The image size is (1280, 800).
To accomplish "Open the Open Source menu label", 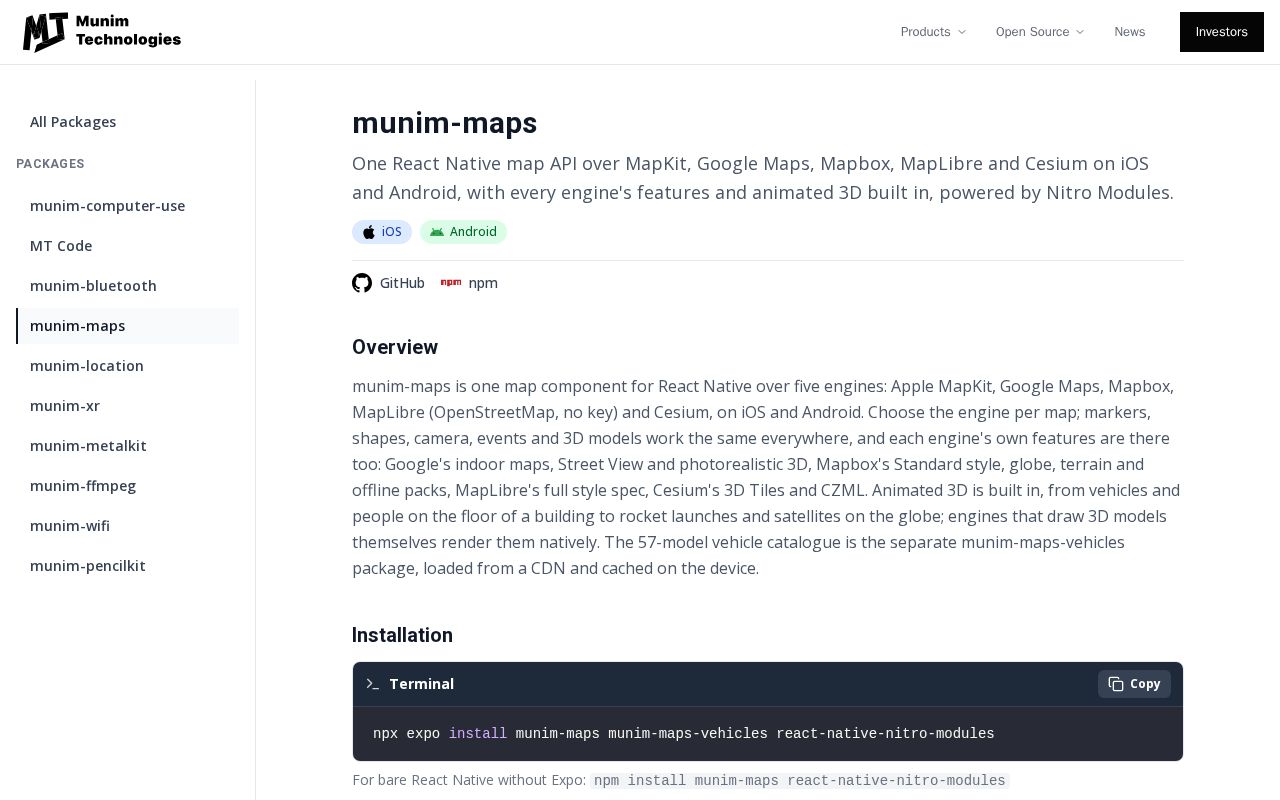I will (1032, 32).
